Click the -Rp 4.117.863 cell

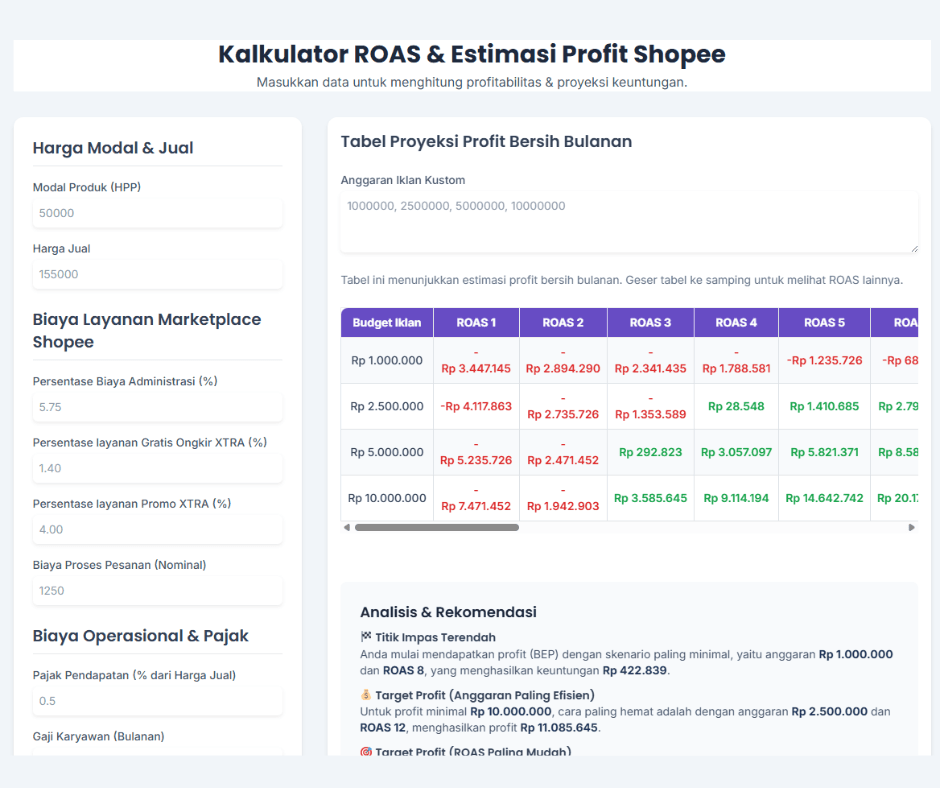coord(476,406)
